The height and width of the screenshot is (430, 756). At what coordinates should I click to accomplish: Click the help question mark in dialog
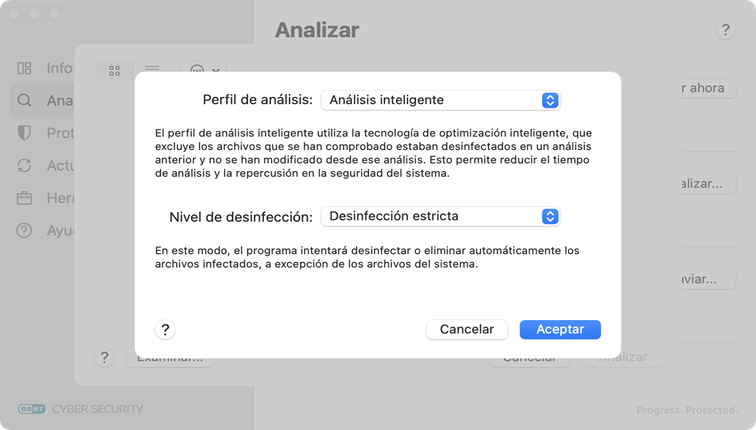166,329
